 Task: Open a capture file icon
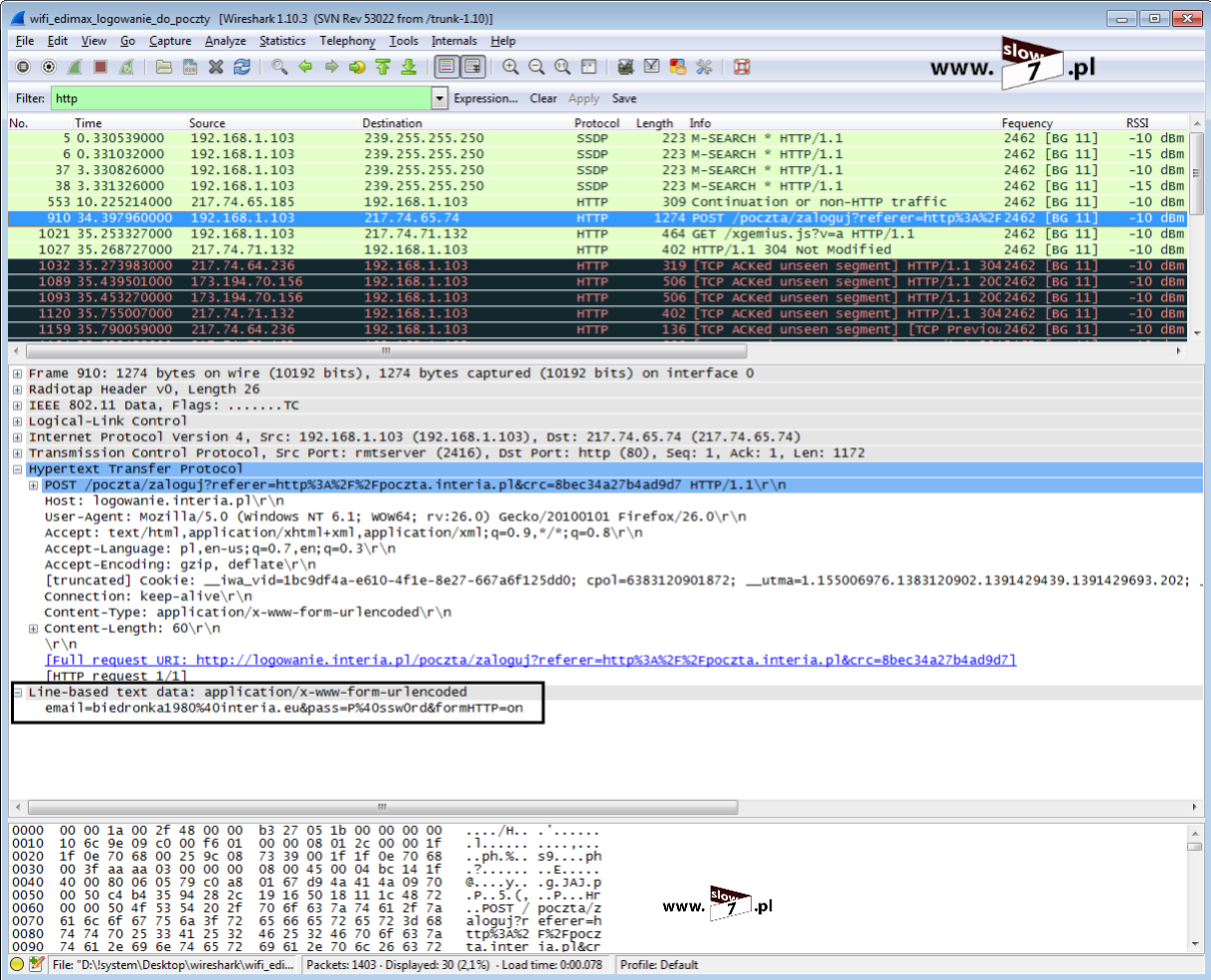click(164, 67)
